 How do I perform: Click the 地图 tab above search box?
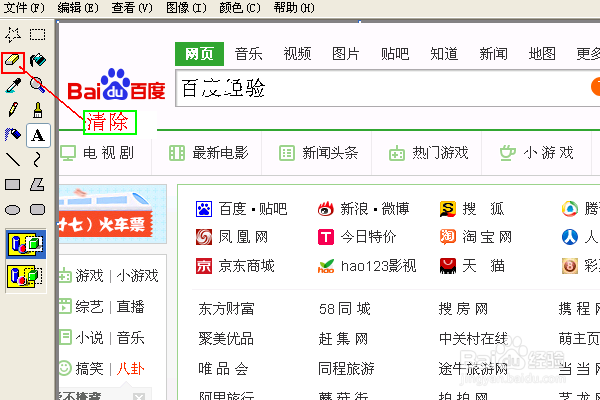[x=542, y=54]
